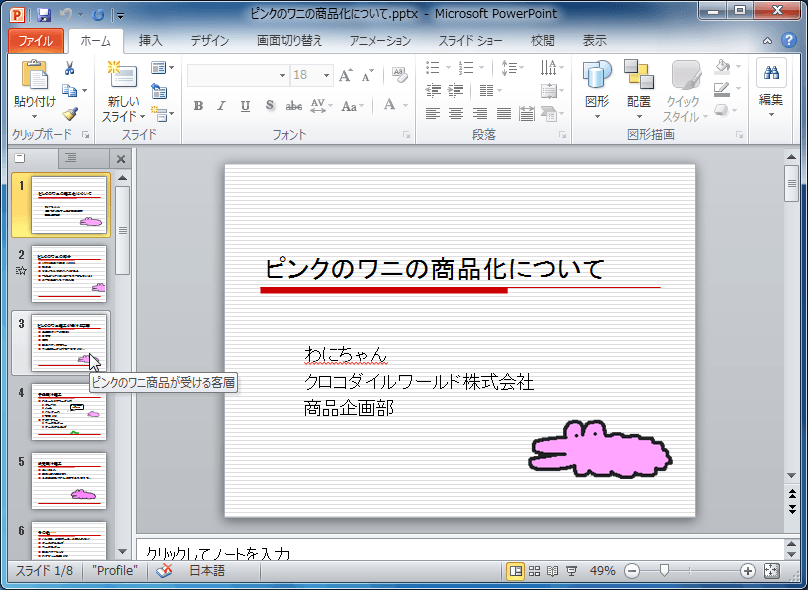Click 日本語 language in status bar
The height and width of the screenshot is (590, 808).
(207, 570)
